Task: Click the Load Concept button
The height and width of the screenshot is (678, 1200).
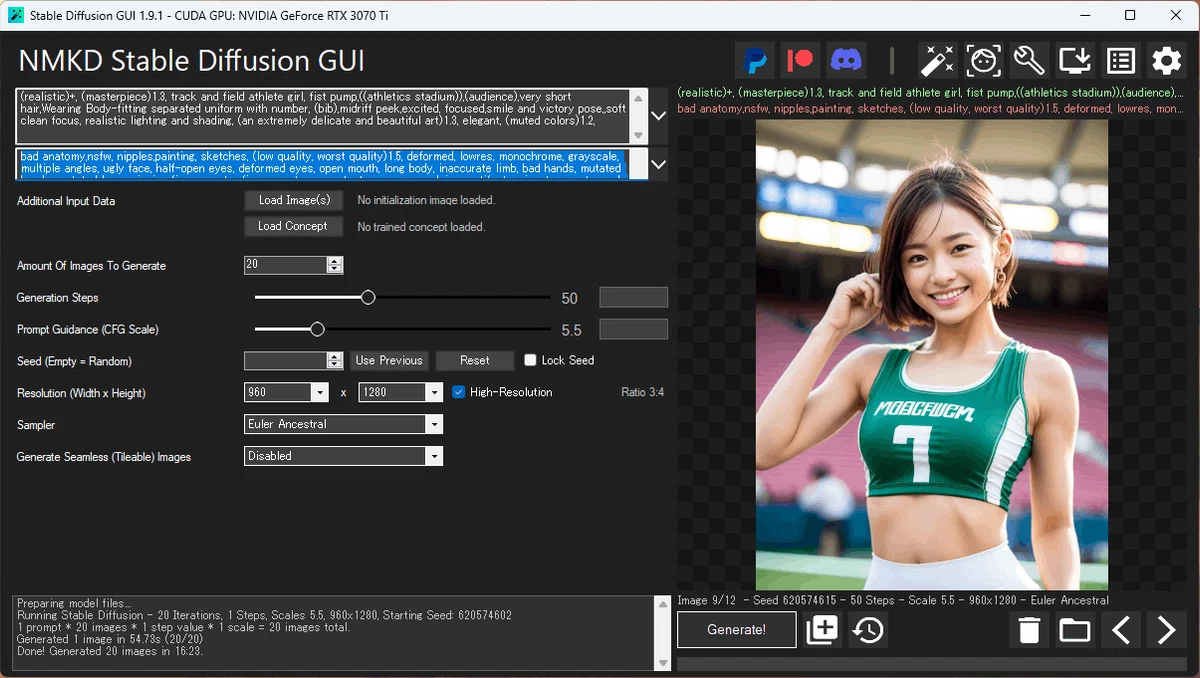Action: coord(293,226)
